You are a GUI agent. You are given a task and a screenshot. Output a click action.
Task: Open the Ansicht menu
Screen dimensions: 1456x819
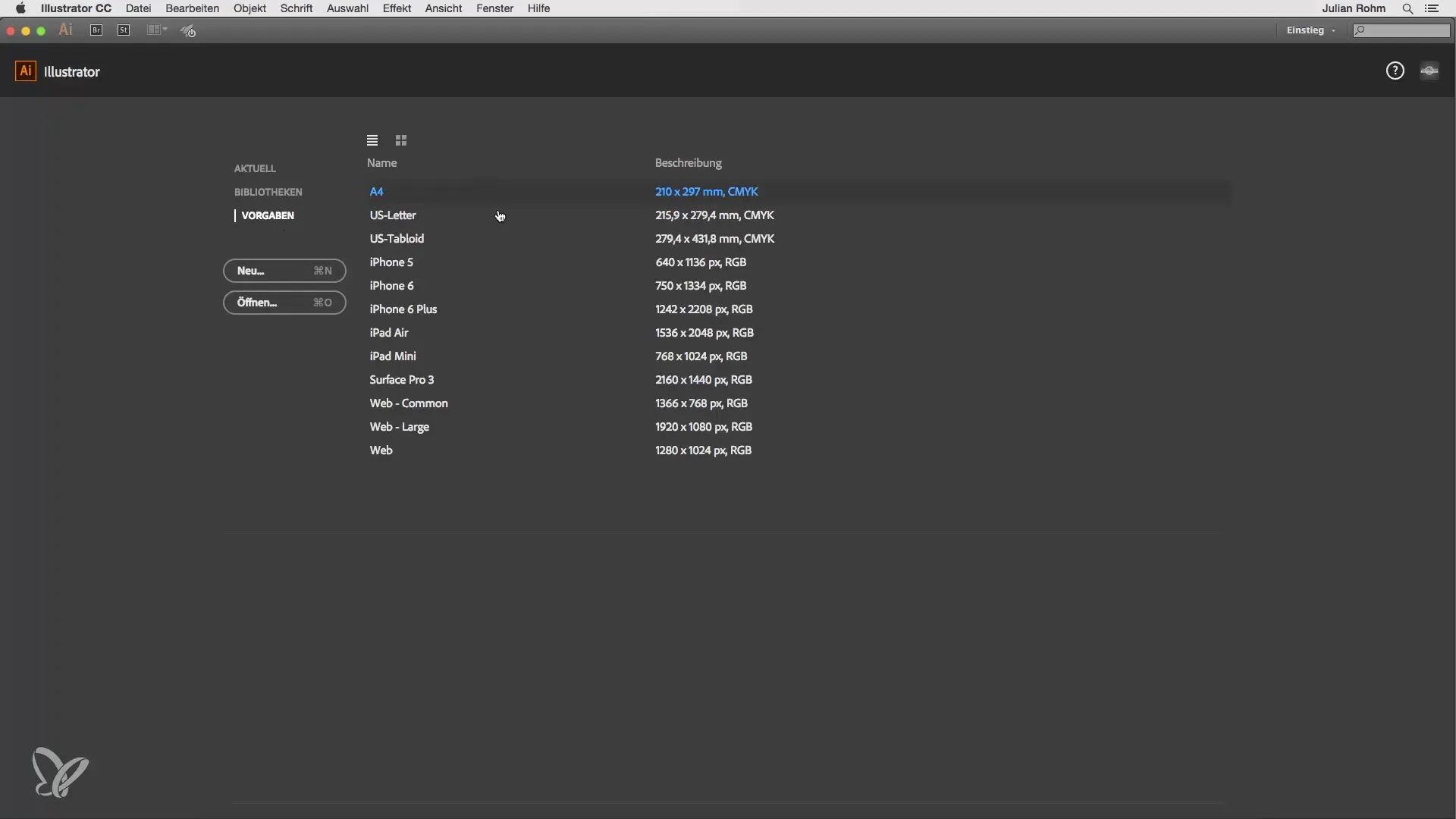[x=444, y=8]
